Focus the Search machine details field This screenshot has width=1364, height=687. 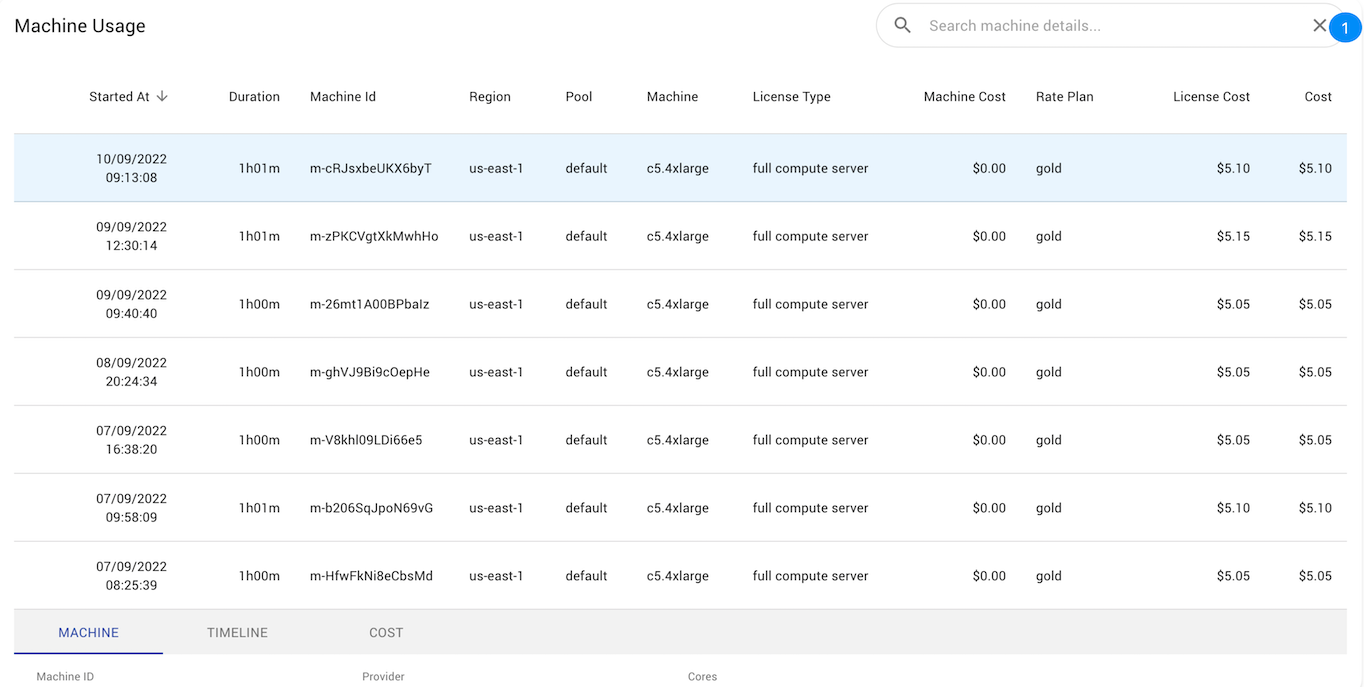point(1110,26)
